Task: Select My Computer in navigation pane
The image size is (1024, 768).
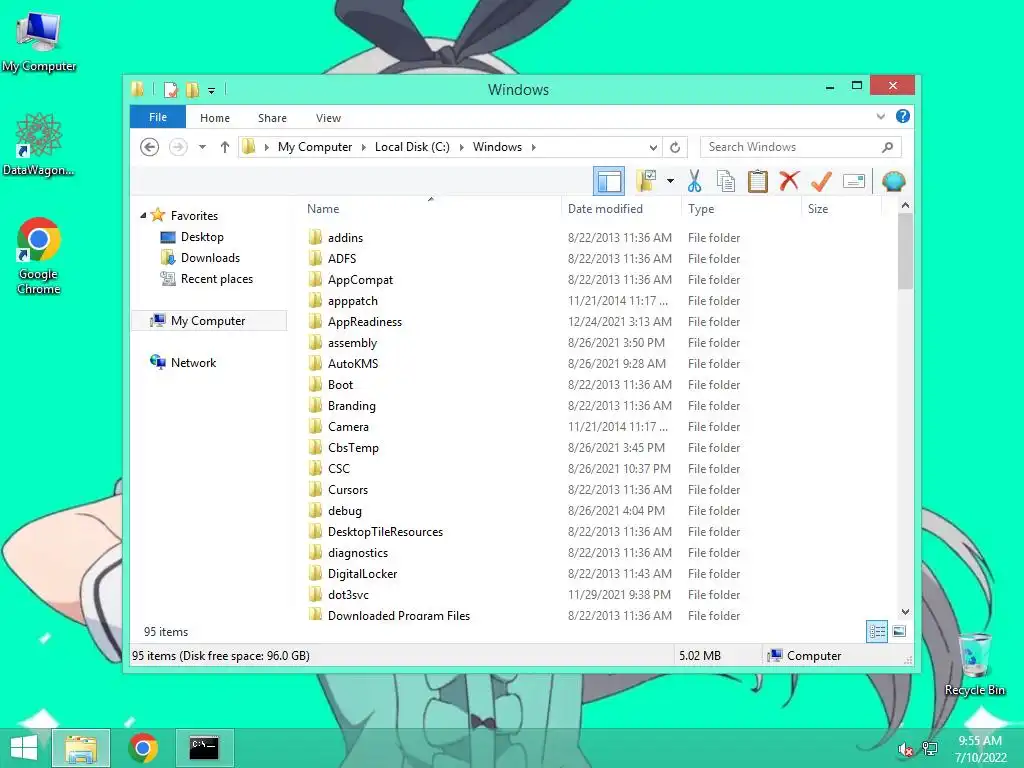Action: [208, 321]
